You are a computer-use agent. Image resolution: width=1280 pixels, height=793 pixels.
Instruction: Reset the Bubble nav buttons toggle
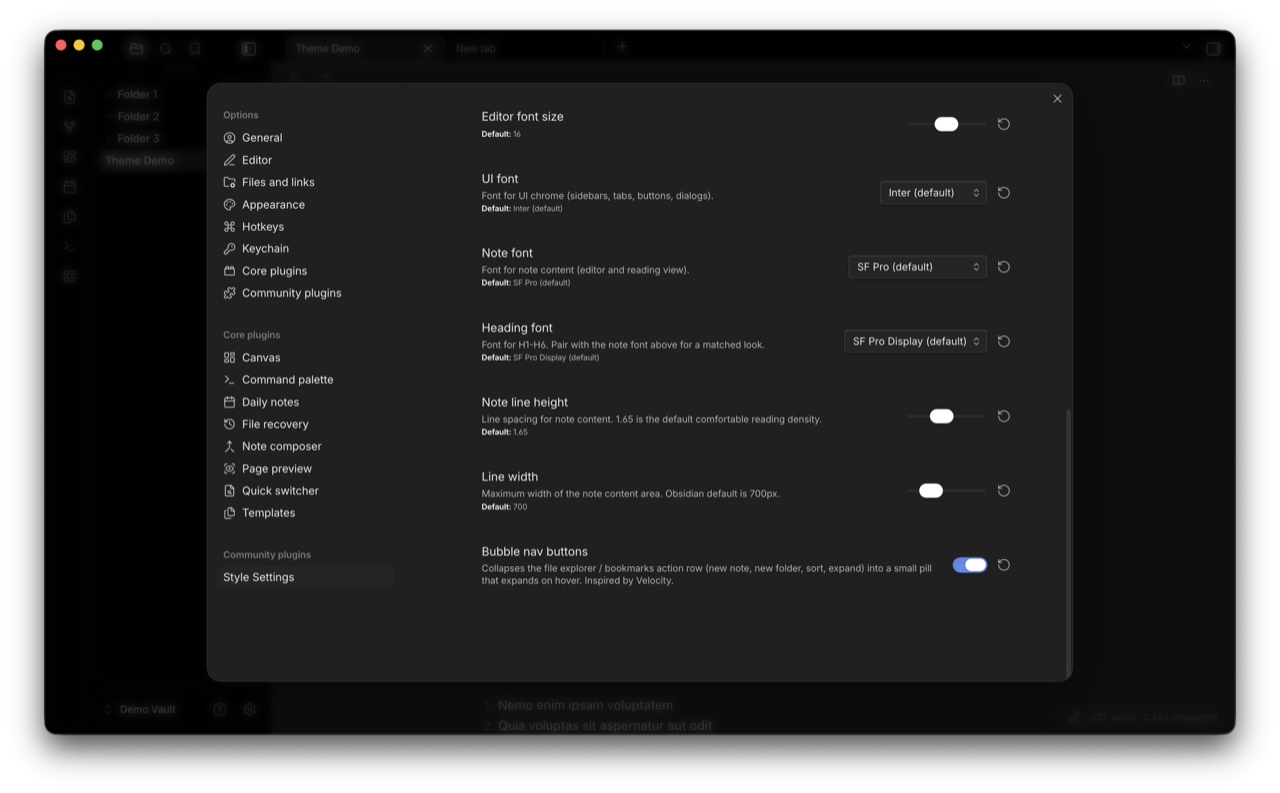point(1003,565)
